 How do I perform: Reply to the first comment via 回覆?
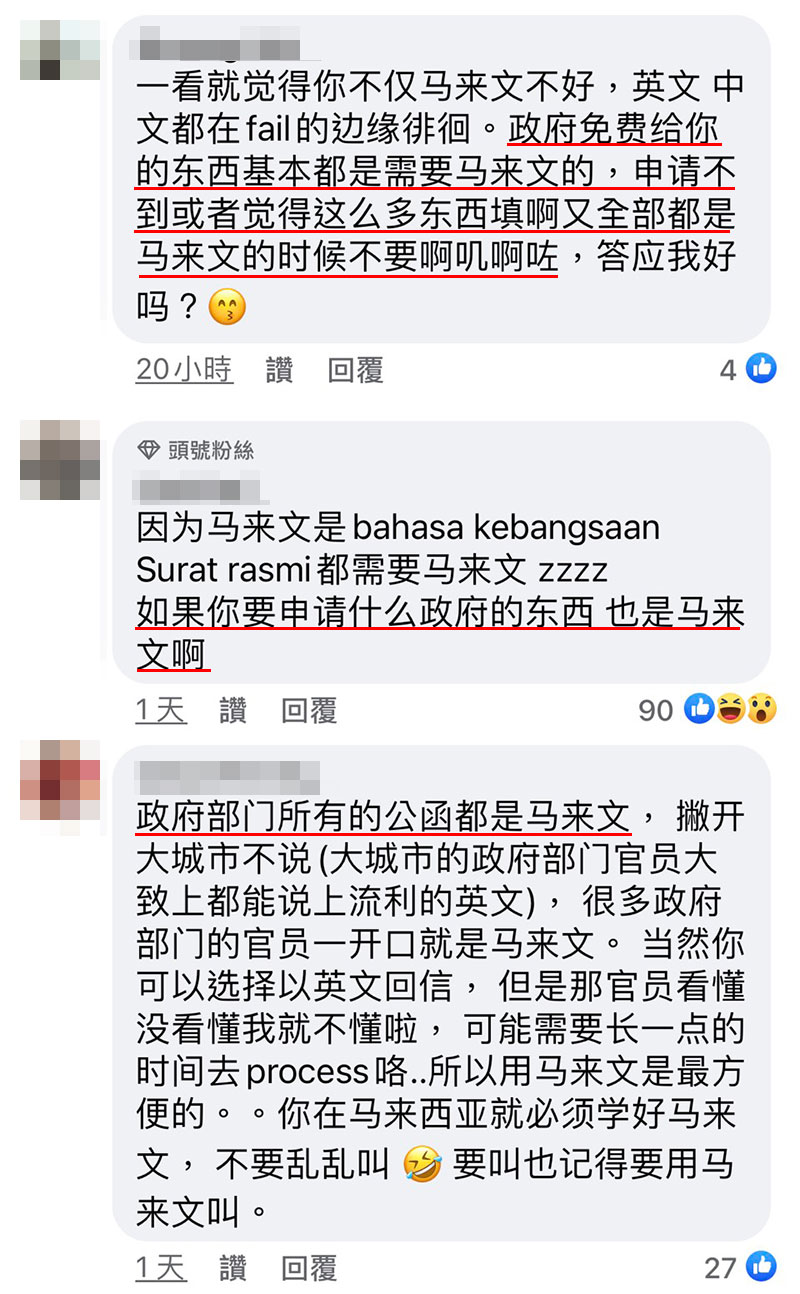coord(355,370)
